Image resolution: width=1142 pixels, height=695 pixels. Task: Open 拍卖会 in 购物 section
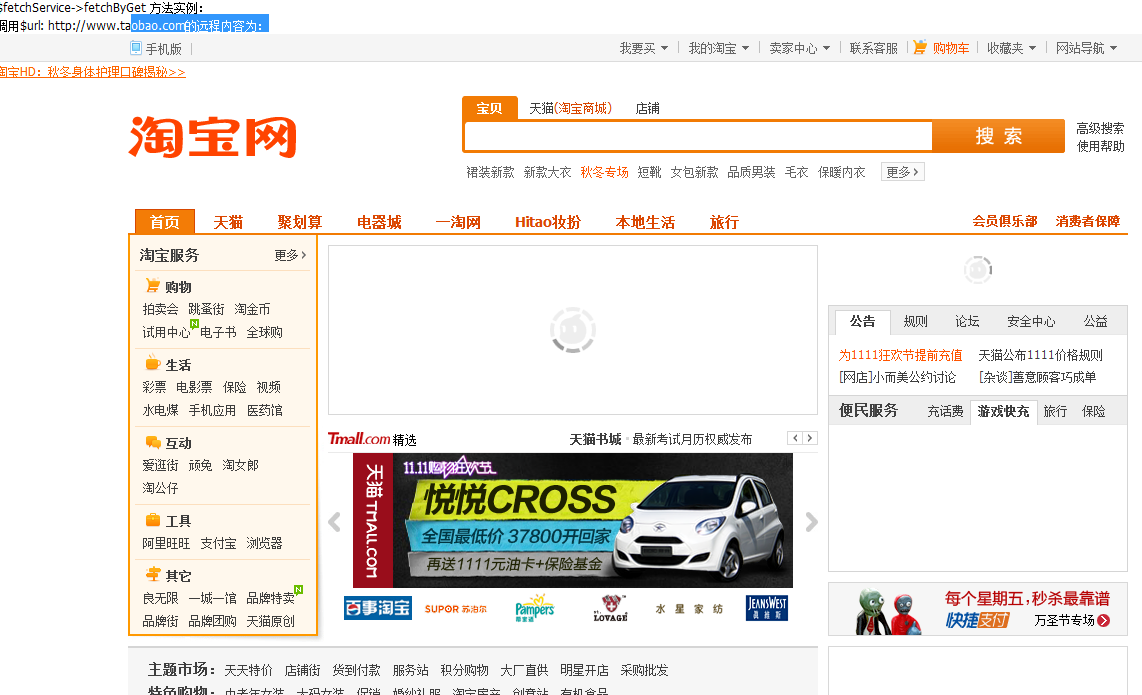[160, 309]
